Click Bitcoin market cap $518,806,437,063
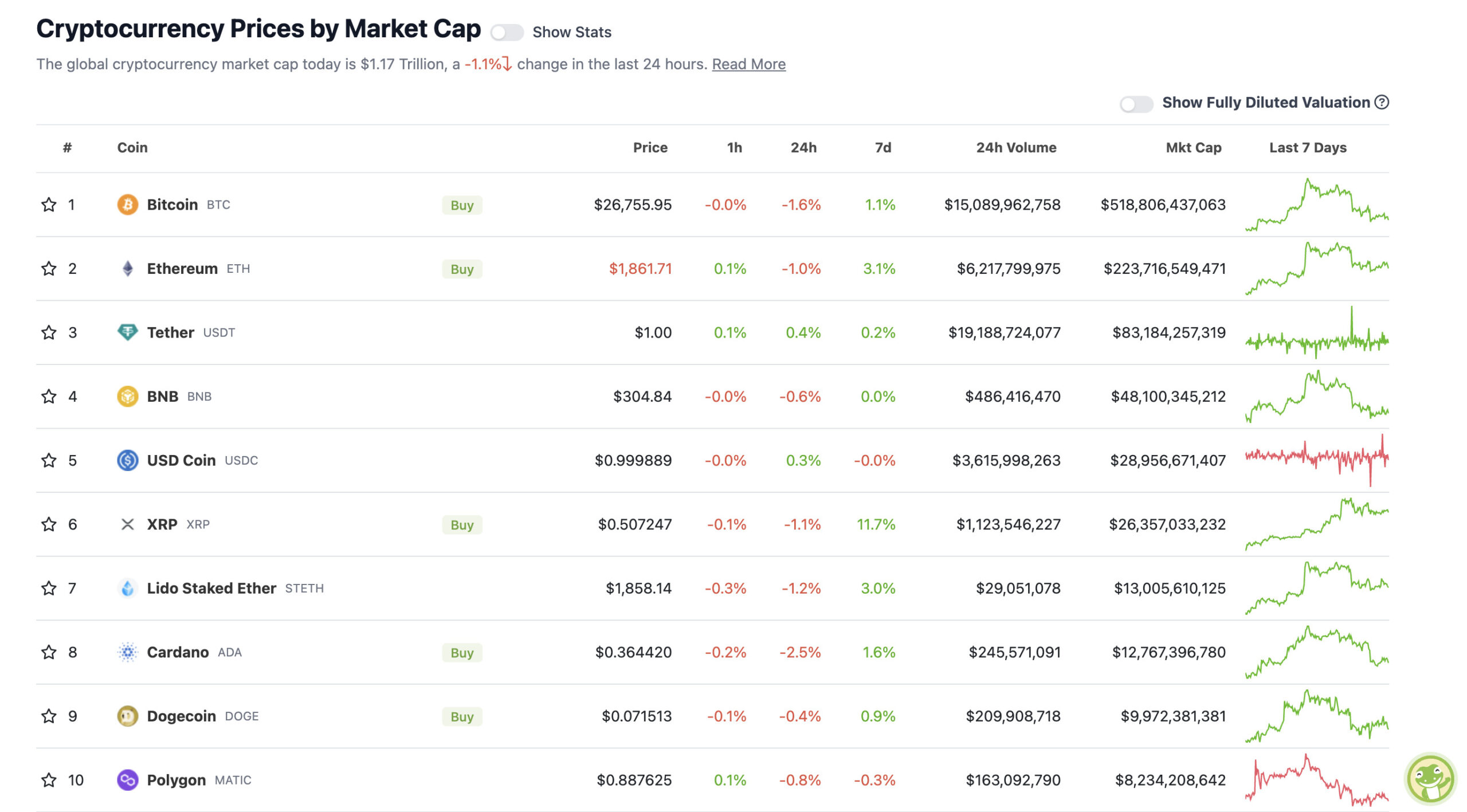Viewport: 1467px width, 812px height. [1163, 205]
